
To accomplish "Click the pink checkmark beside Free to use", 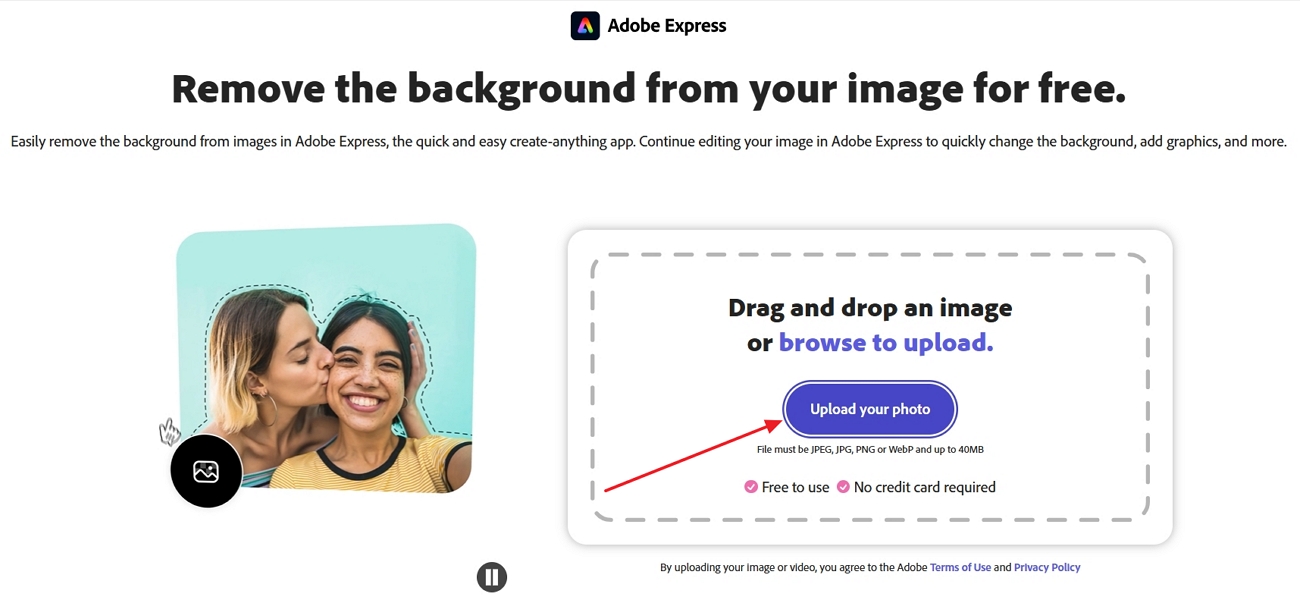I will coord(750,487).
